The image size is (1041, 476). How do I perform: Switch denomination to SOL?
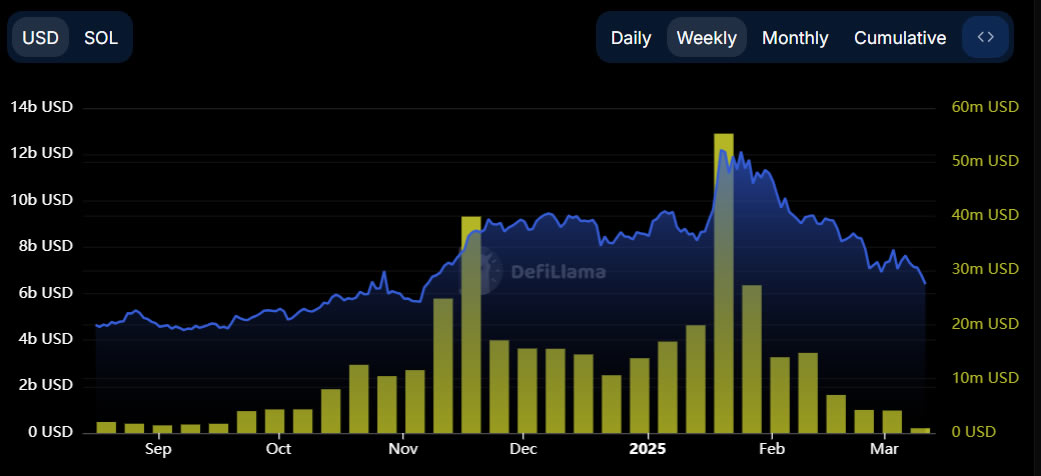click(101, 38)
